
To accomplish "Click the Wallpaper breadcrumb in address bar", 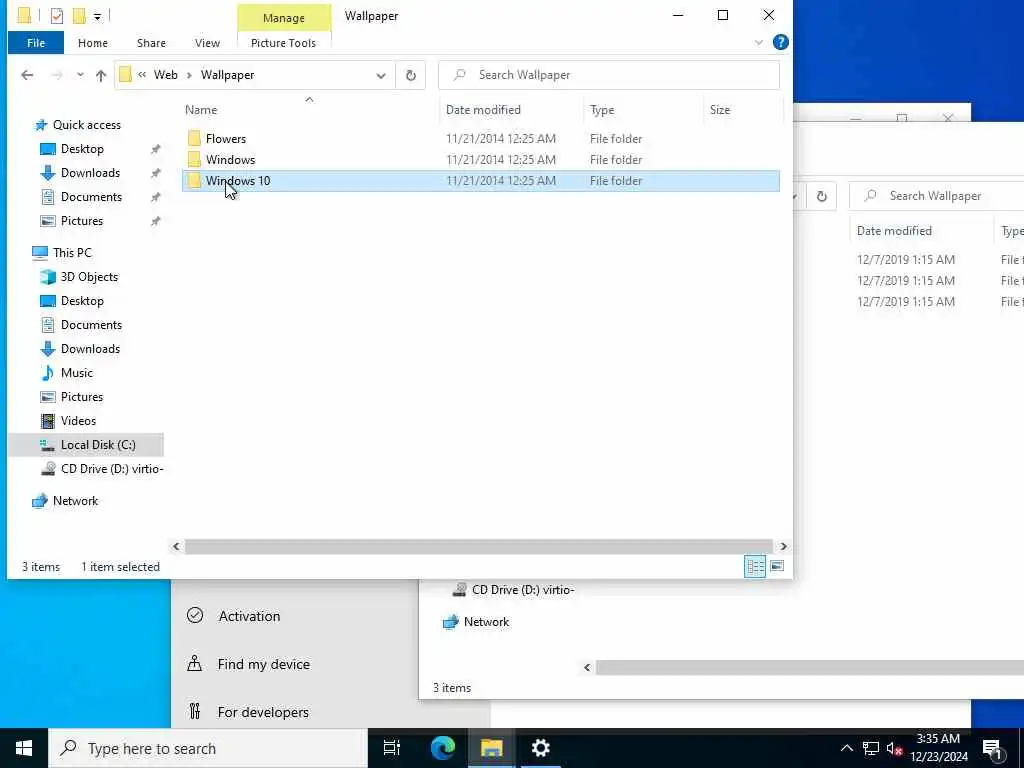I will [227, 75].
